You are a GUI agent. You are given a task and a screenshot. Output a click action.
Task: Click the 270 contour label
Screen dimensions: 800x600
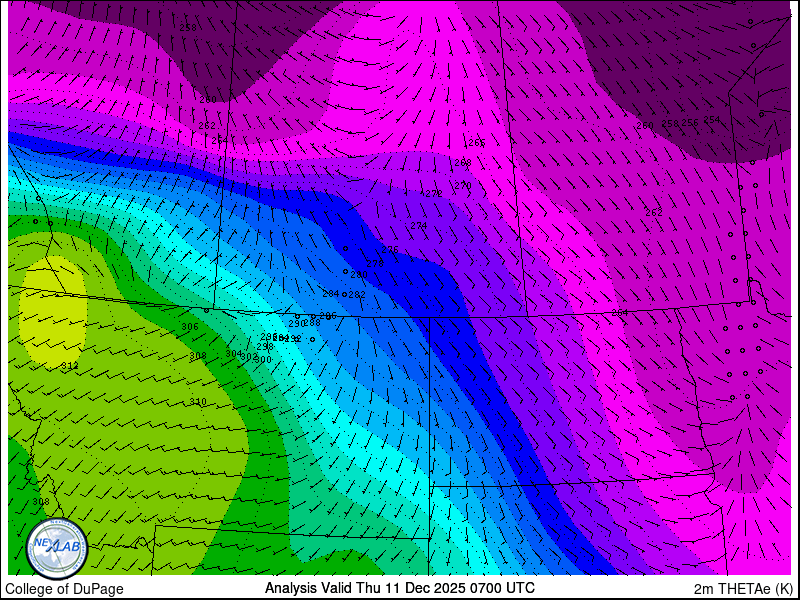click(x=463, y=186)
